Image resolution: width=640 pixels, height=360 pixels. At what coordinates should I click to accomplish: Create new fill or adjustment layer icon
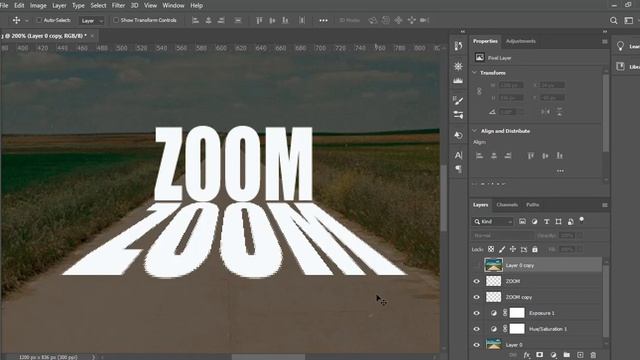(553, 355)
